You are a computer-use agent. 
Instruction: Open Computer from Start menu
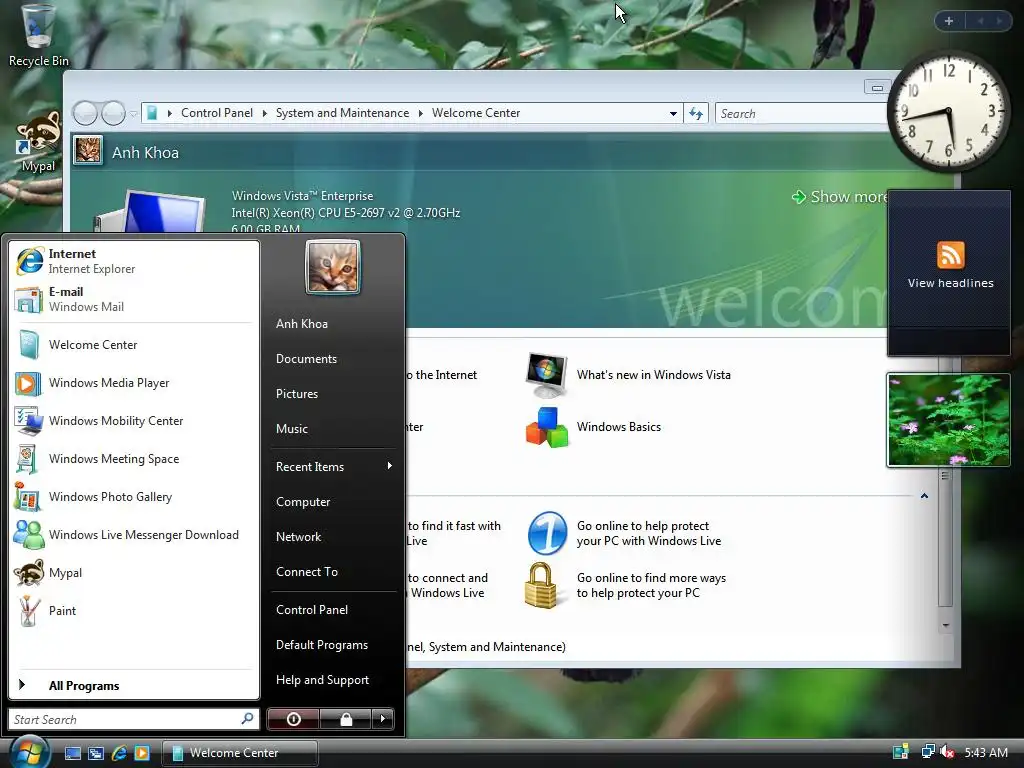[334, 502]
